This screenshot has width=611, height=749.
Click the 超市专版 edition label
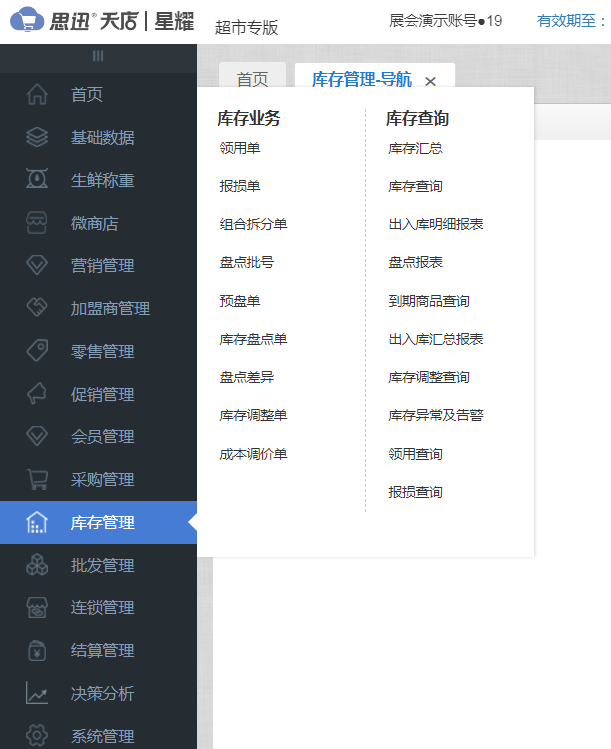tap(247, 27)
